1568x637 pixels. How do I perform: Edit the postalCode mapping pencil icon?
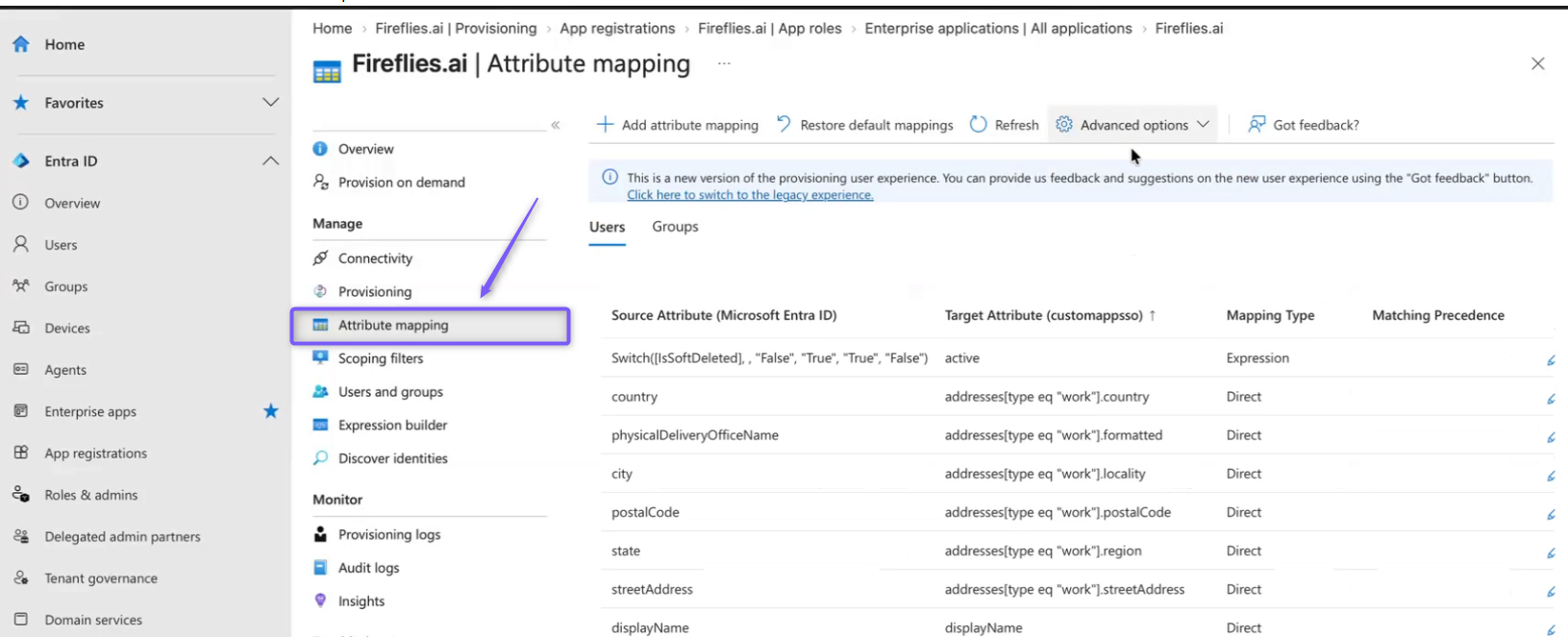click(1551, 514)
